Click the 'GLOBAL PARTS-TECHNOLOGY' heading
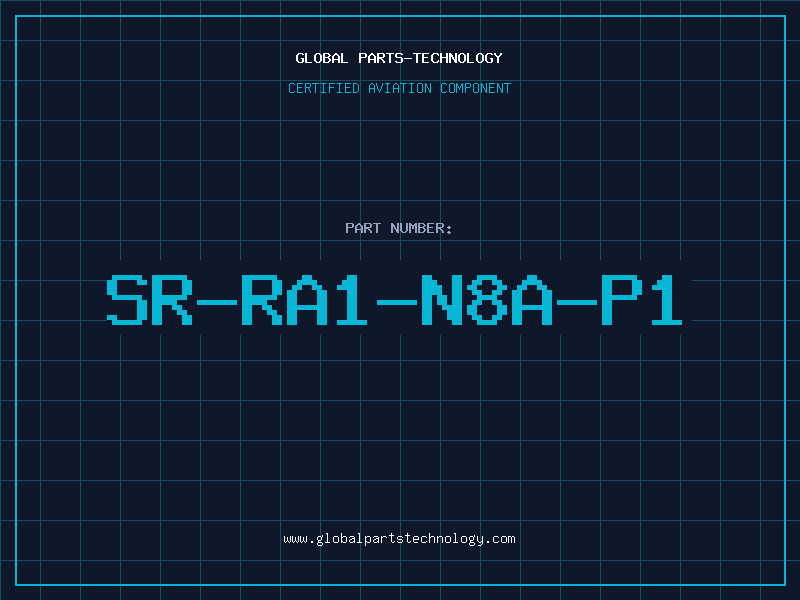The width and height of the screenshot is (800, 600). click(x=399, y=58)
